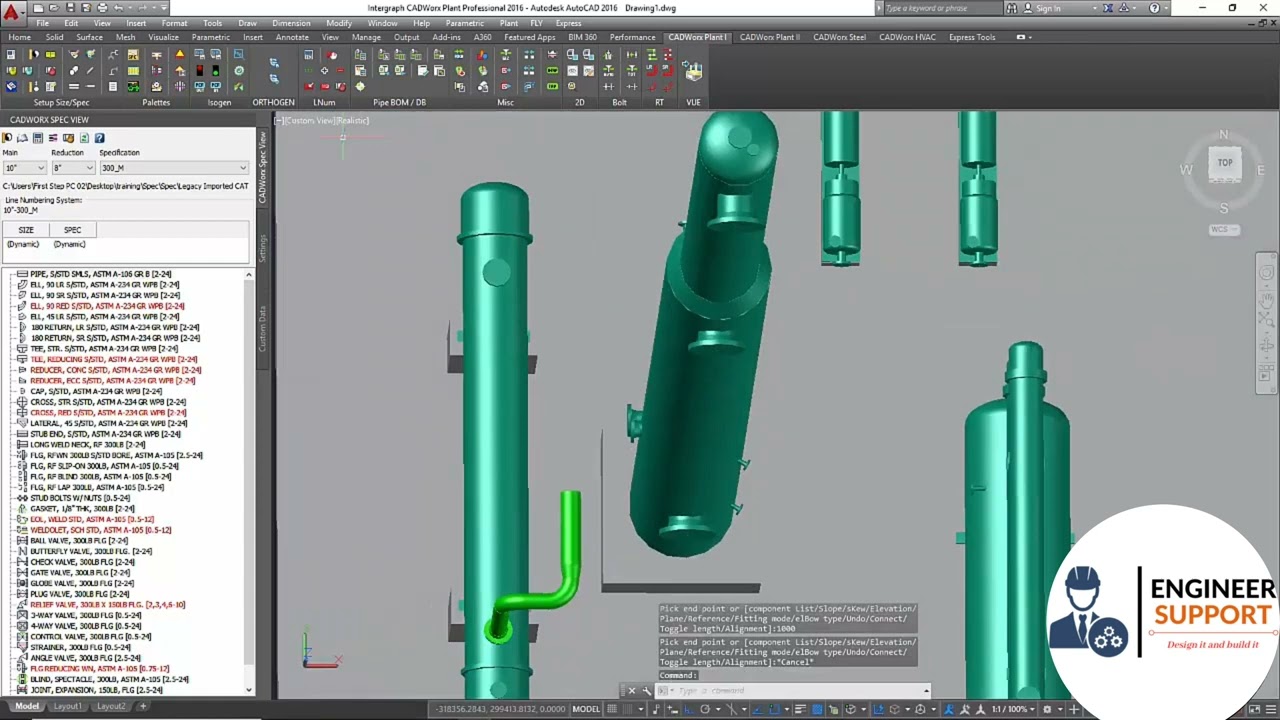Screen dimensions: 1280x720
Task: Click the TOP face of the ViewCube
Action: point(1225,164)
